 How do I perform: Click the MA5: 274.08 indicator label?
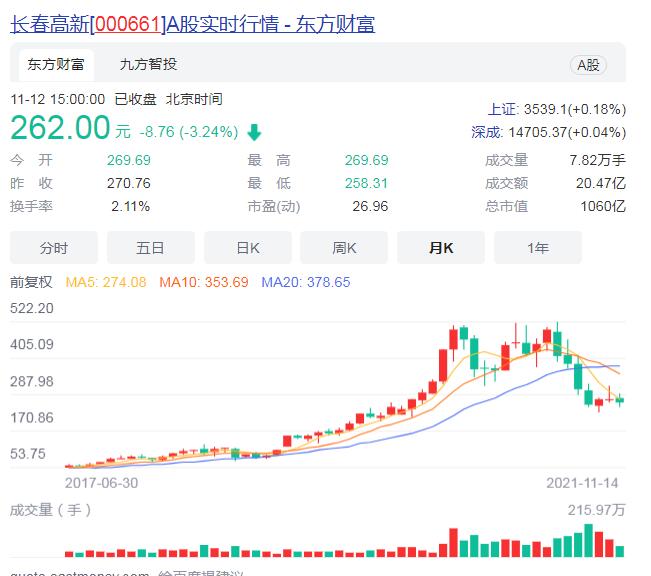(106, 282)
